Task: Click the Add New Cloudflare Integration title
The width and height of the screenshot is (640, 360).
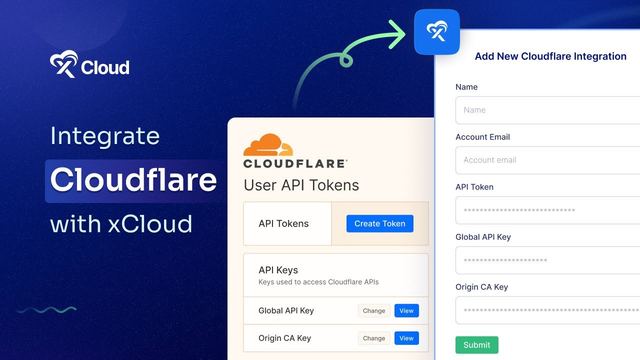Action: 550,56
